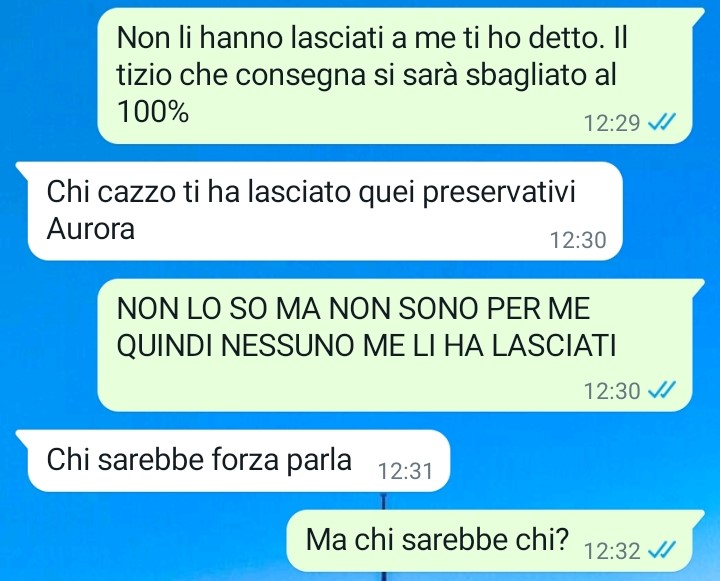Tap the blue read ticks beside 12:29
The image size is (720, 581).
(x=661, y=123)
